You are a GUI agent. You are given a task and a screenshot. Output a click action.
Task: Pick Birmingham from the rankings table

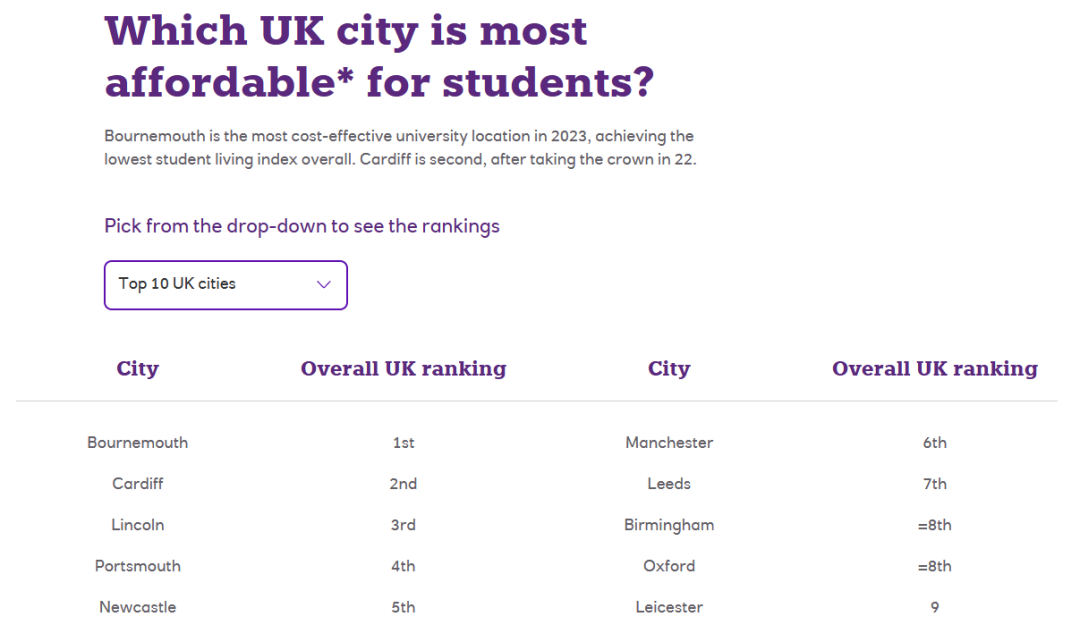(669, 525)
